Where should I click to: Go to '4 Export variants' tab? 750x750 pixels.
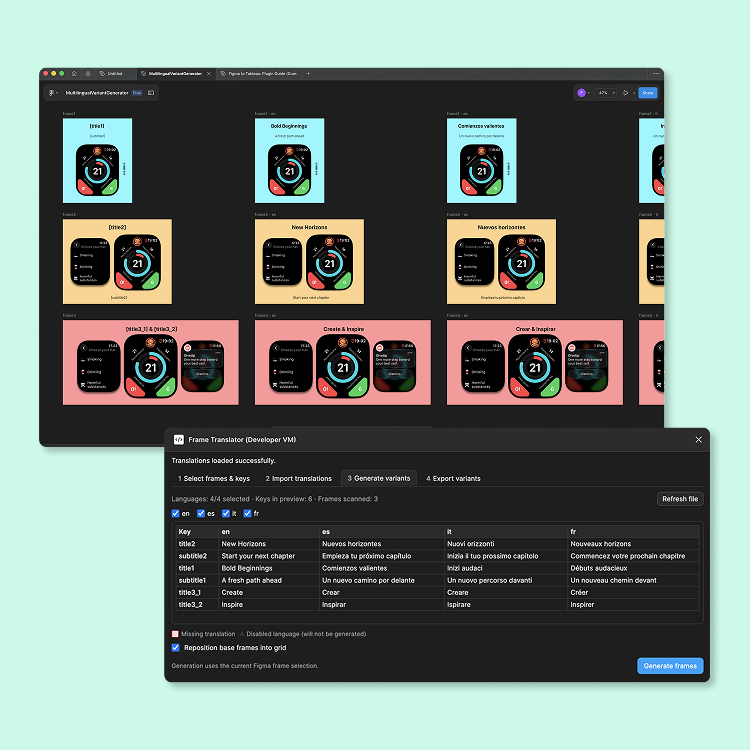click(x=453, y=479)
